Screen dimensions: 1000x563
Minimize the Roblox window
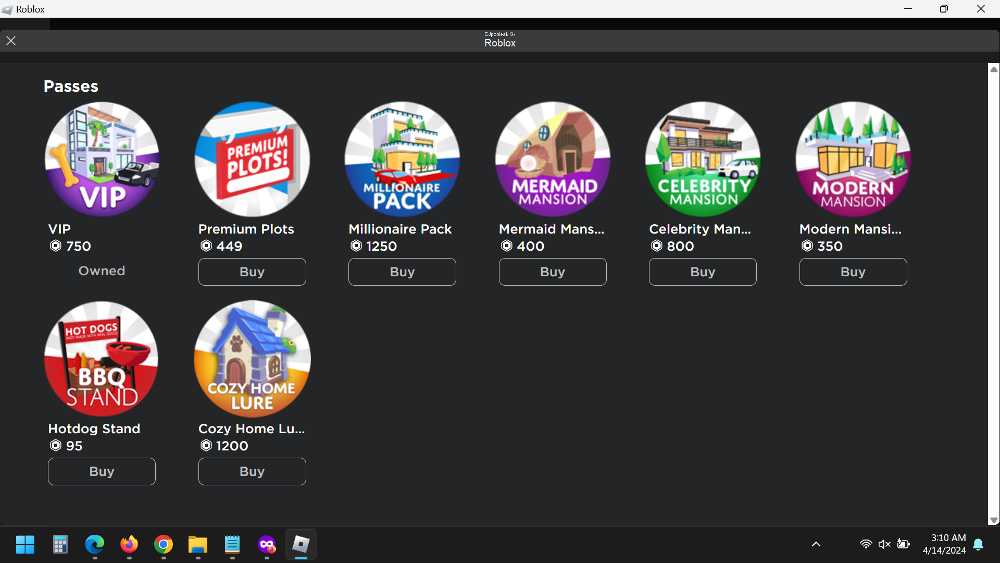click(x=908, y=9)
